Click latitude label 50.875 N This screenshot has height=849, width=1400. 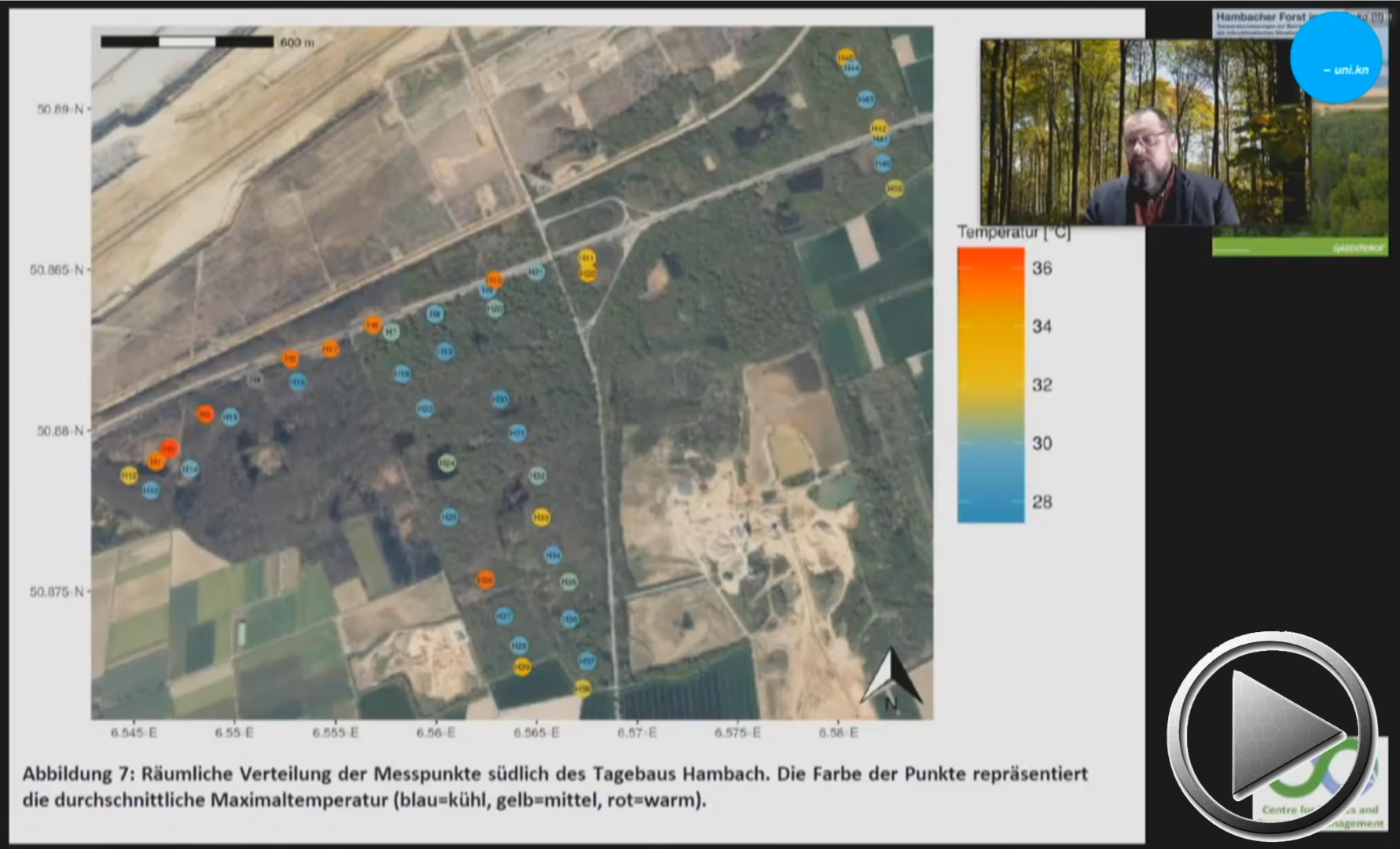click(x=57, y=592)
